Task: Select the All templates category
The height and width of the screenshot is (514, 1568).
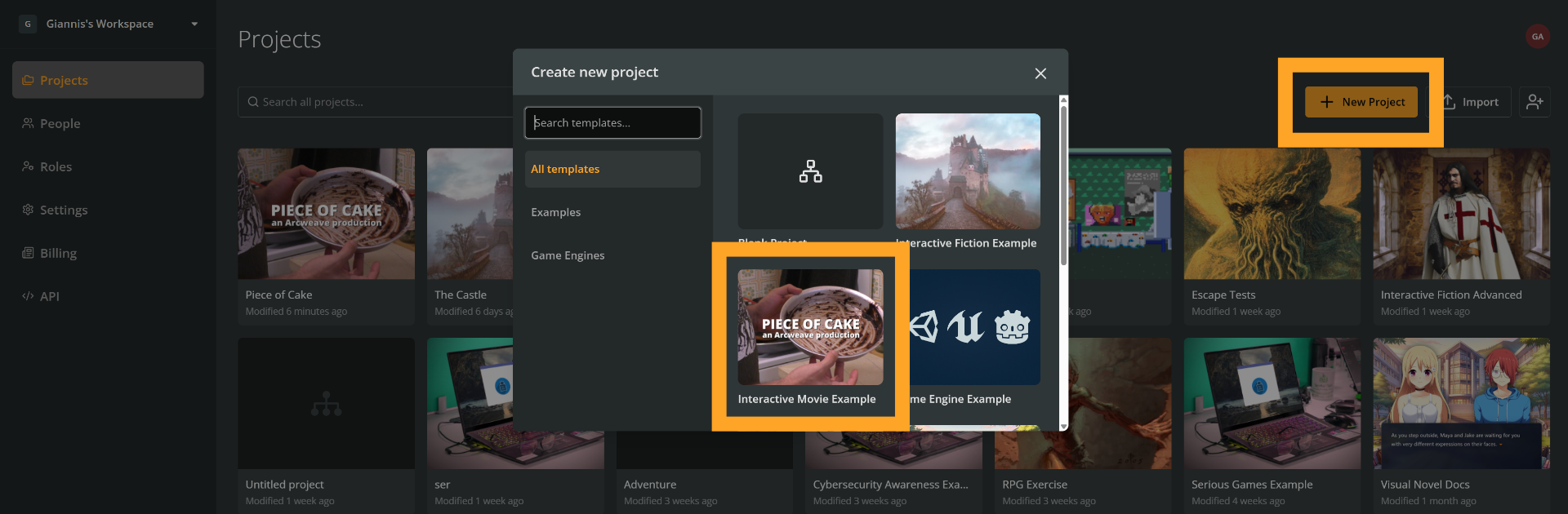Action: pos(612,169)
